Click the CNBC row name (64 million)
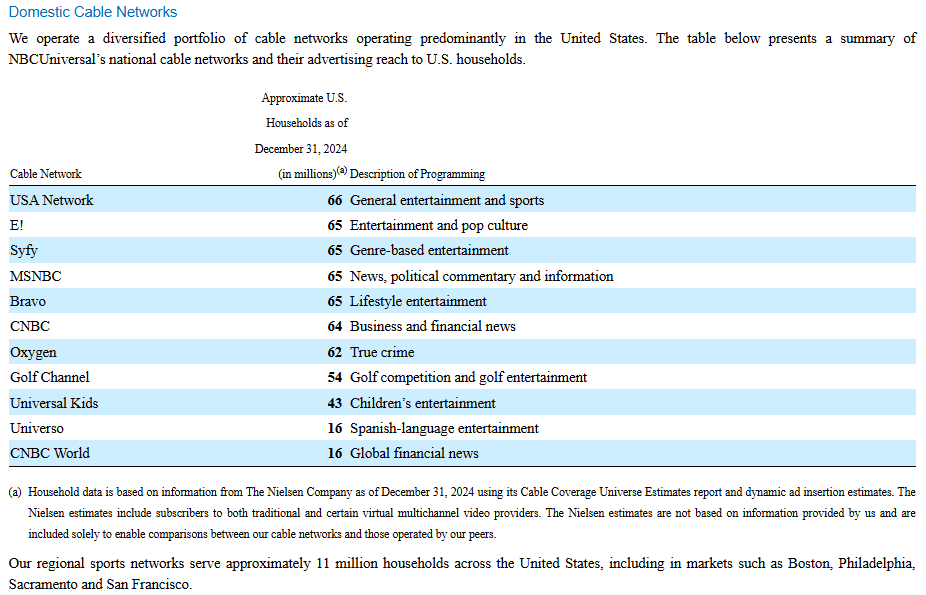The height and width of the screenshot is (595, 926). click(30, 326)
